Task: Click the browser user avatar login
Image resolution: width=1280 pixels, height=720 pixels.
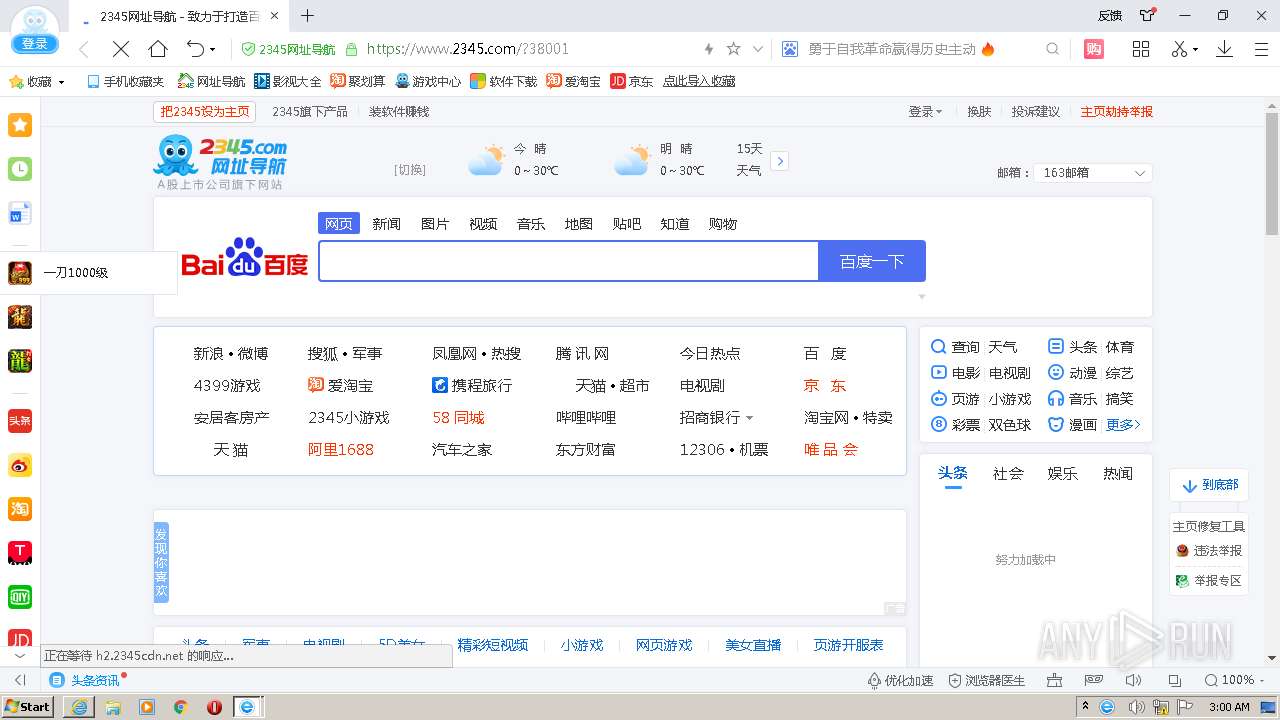Action: click(x=34, y=29)
